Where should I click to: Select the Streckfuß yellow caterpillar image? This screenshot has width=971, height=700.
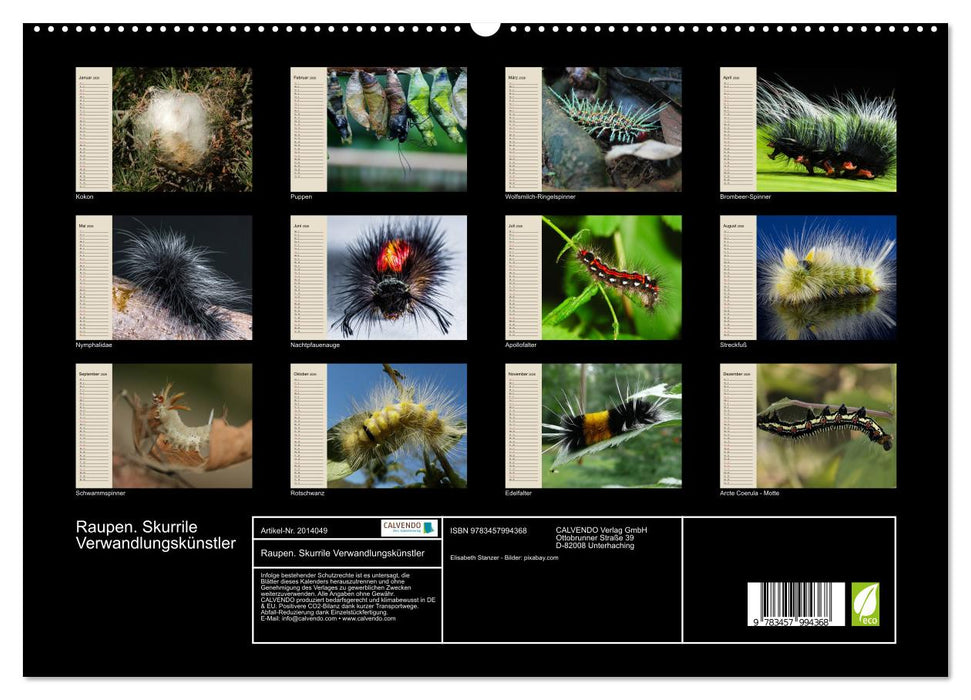(826, 277)
